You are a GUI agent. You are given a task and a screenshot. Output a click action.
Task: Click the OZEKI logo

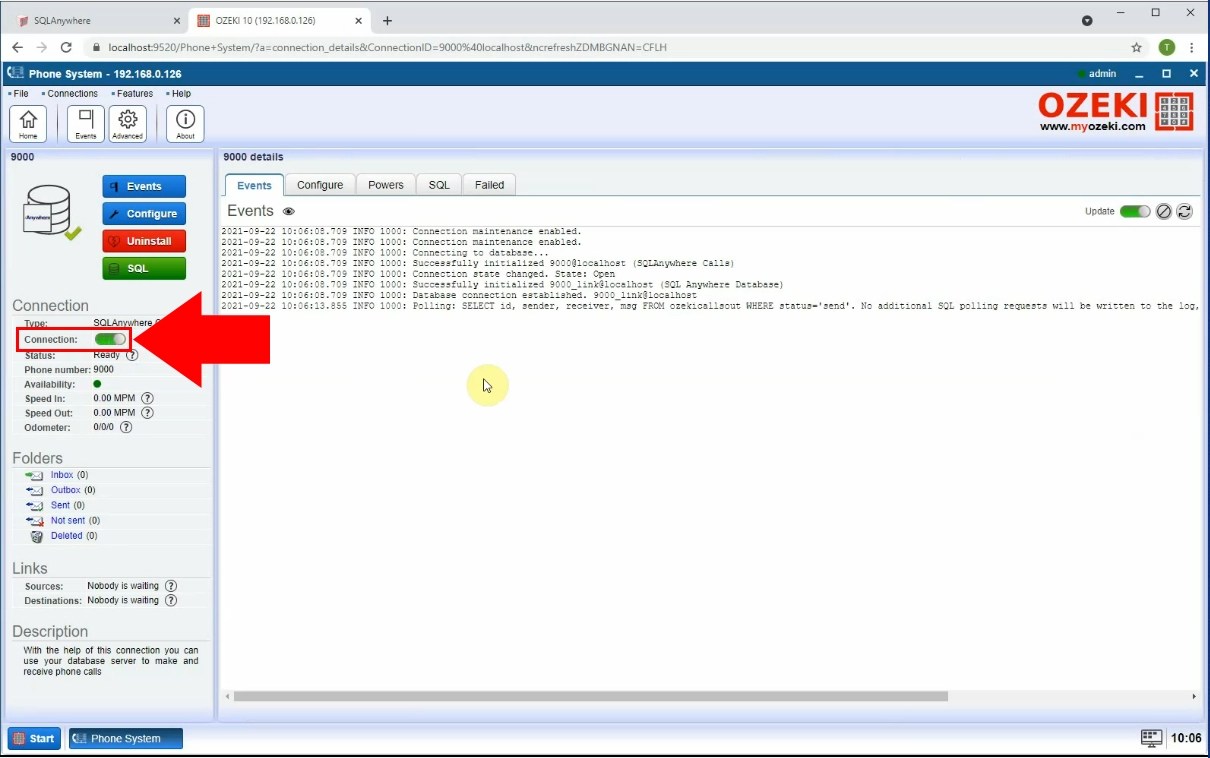(x=1116, y=112)
